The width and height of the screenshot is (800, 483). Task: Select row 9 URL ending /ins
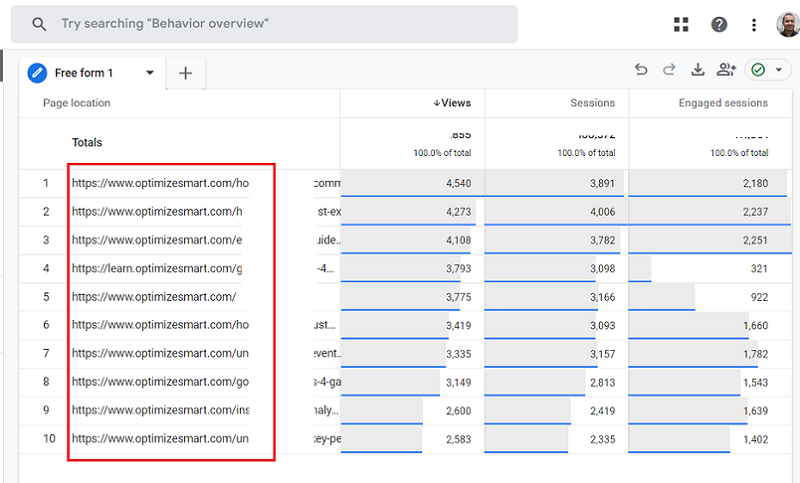coord(160,410)
